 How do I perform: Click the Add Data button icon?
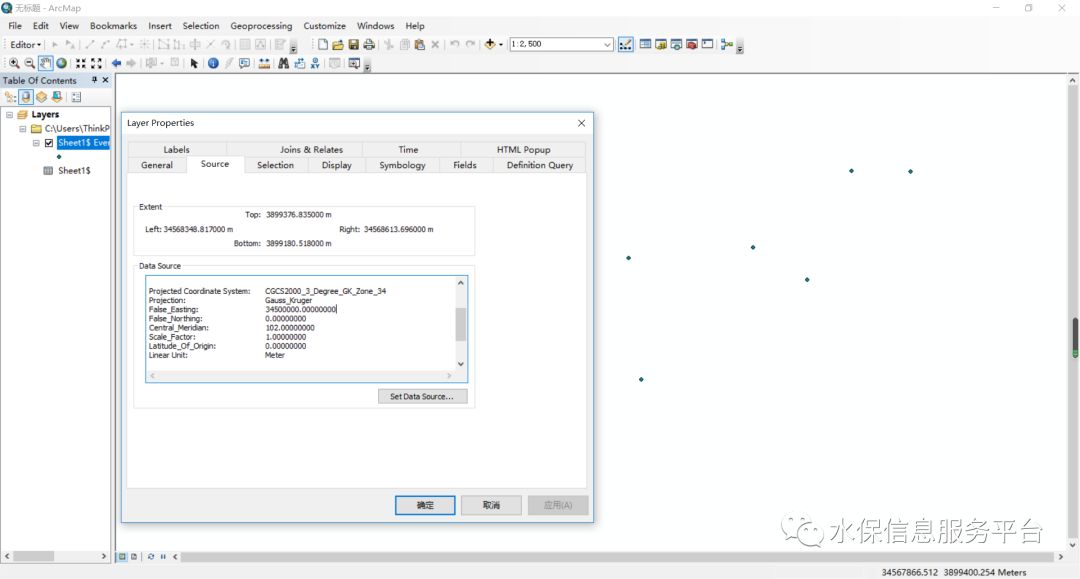pyautogui.click(x=490, y=44)
